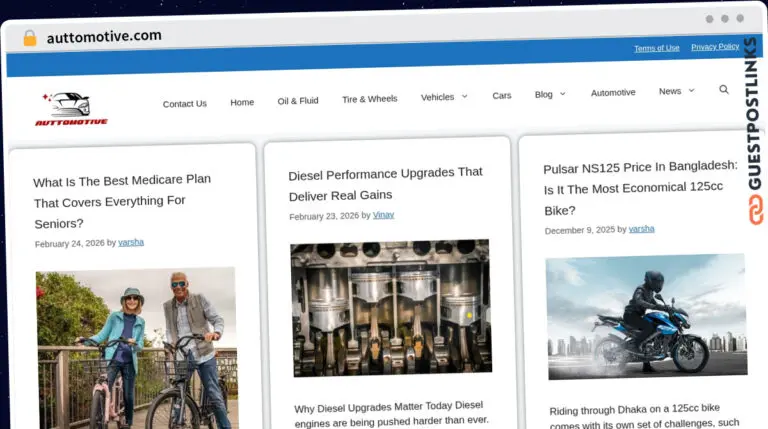Open Tire & Wheels category
The width and height of the screenshot is (768, 429).
pos(370,99)
